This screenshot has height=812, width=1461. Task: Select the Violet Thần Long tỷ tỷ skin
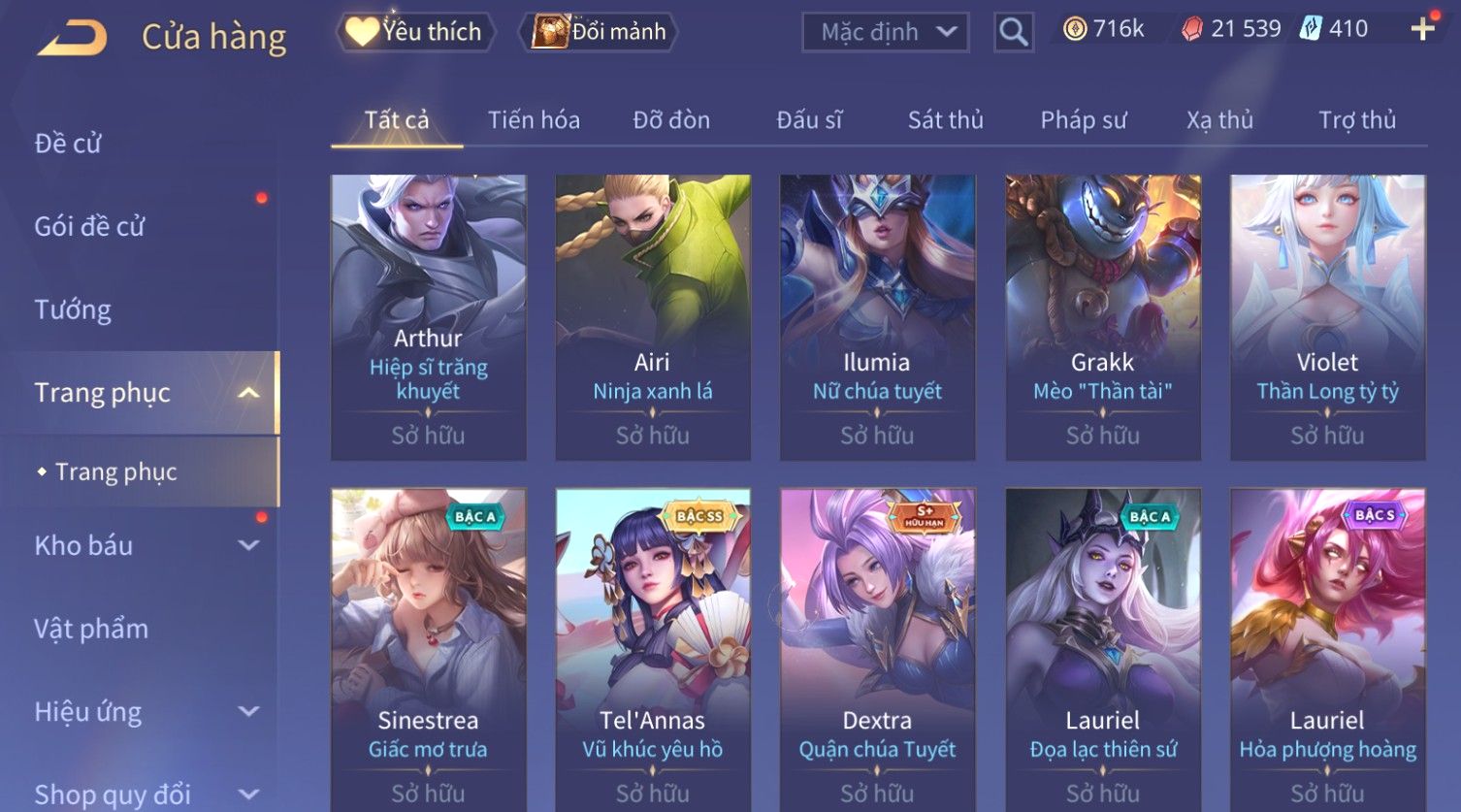(x=1328, y=317)
